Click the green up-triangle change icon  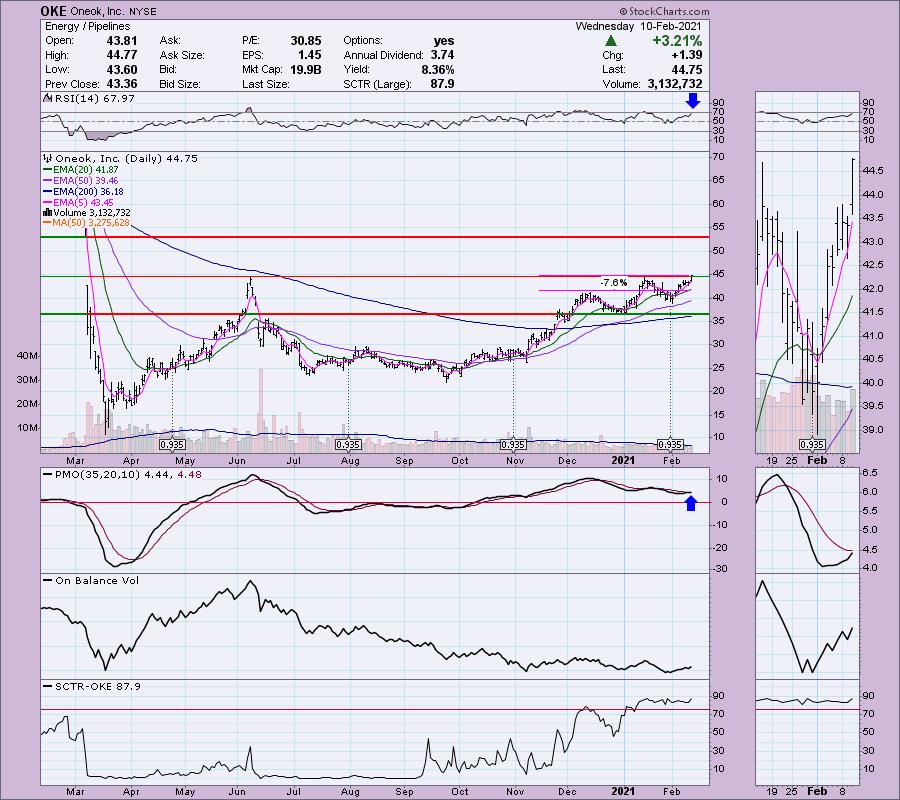pos(611,41)
